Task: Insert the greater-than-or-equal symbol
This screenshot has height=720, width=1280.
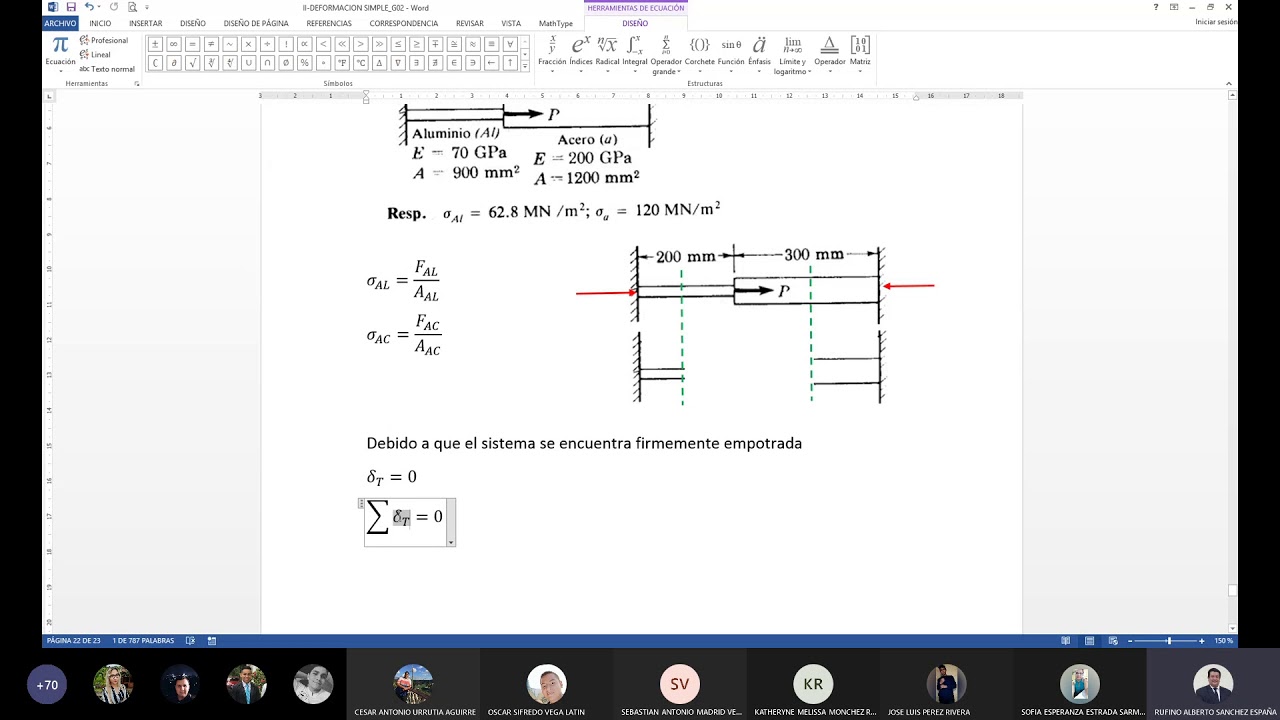Action: coord(417,44)
